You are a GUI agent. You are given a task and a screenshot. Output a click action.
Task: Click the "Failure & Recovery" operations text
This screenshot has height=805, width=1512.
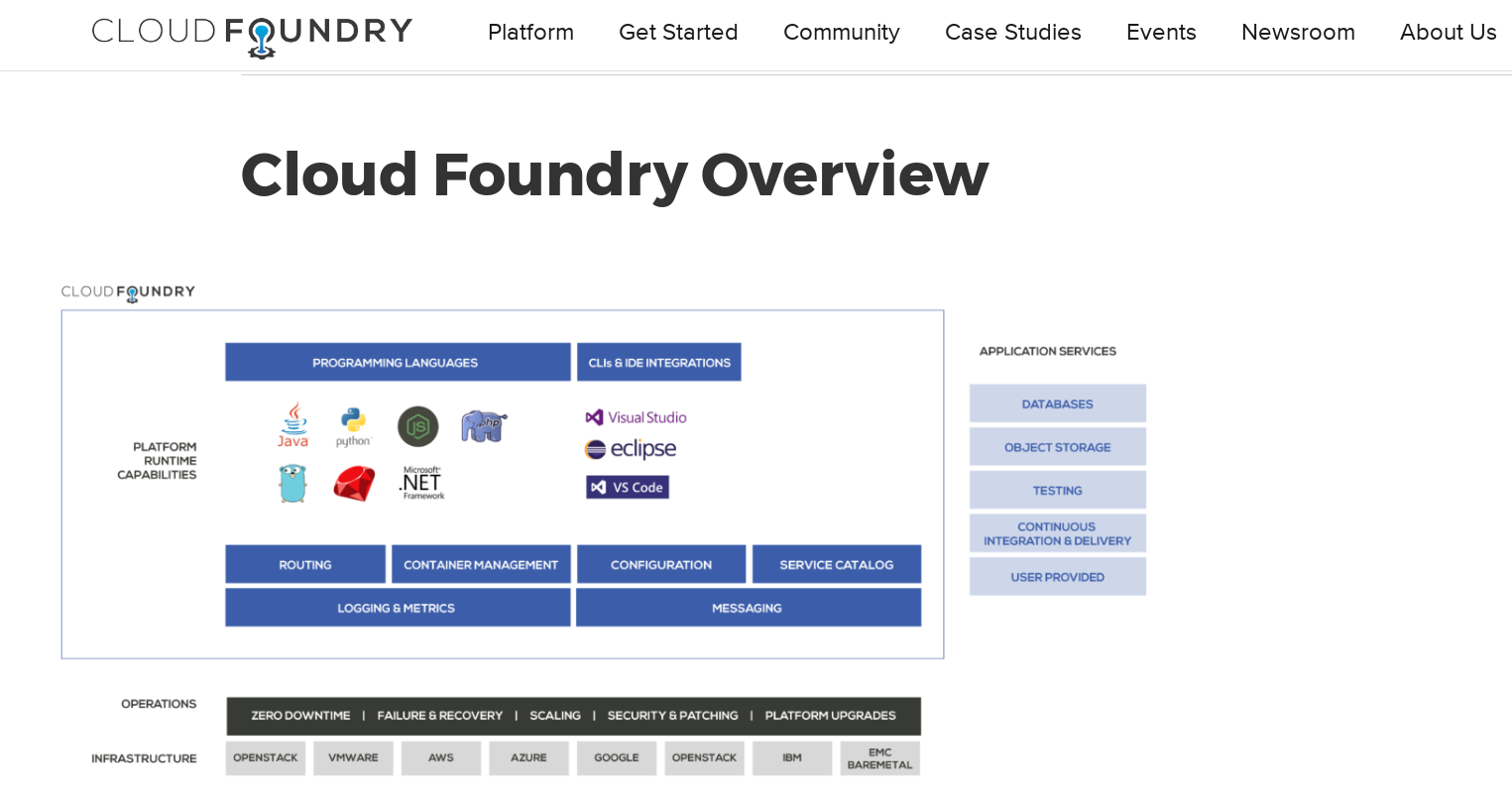pos(440,716)
